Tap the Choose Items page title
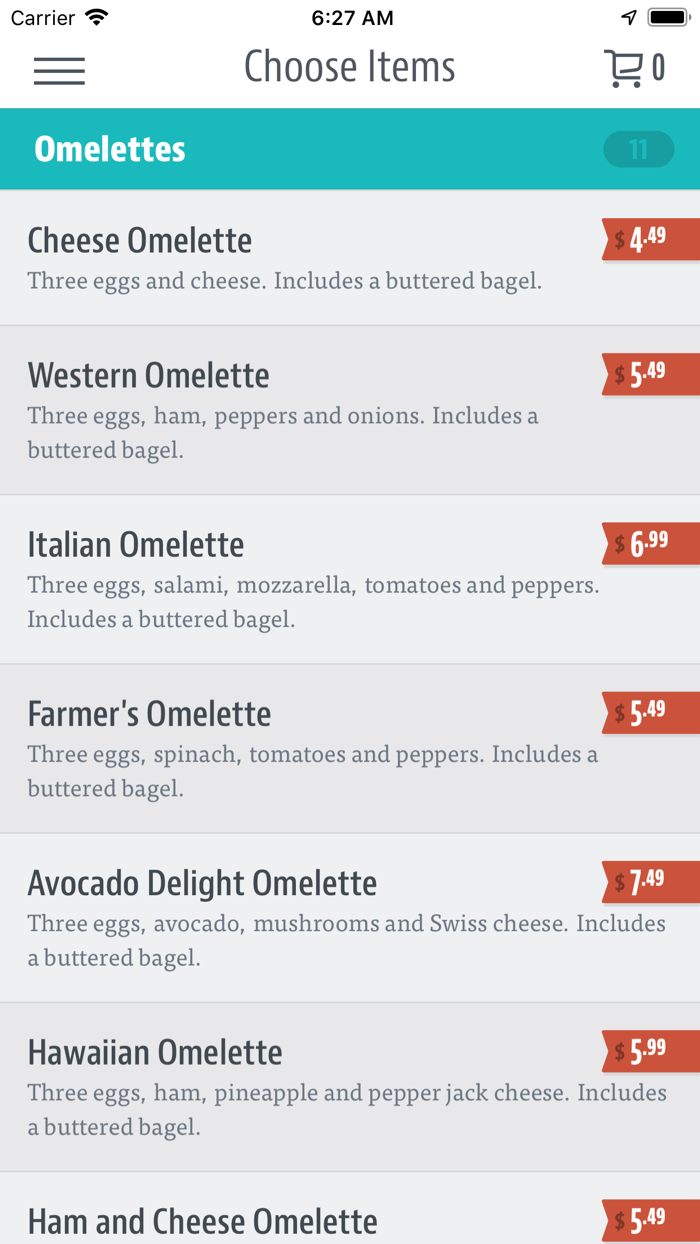The width and height of the screenshot is (700, 1244). [350, 68]
